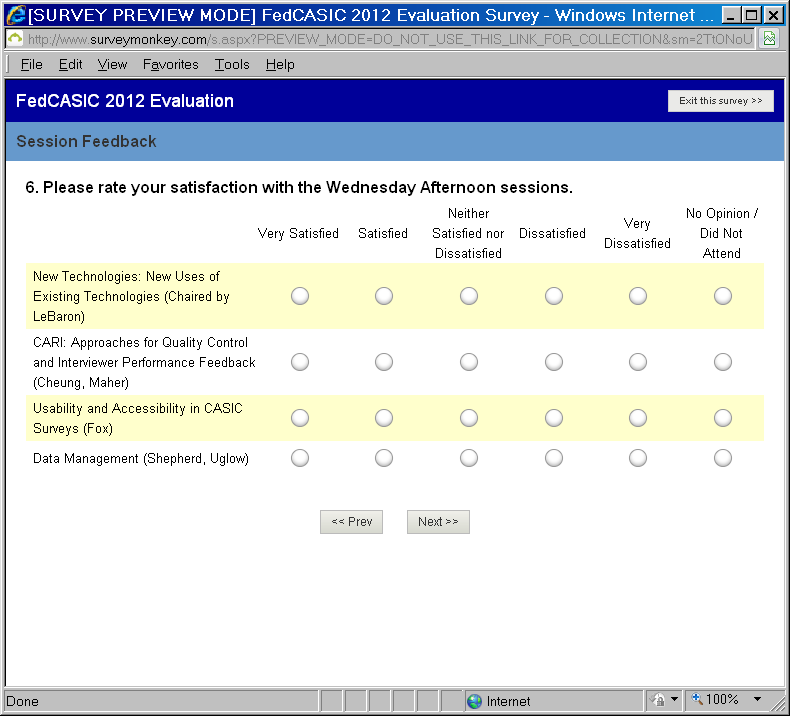This screenshot has height=716, width=790.
Task: Click the SurveyMonkey site icon in address bar
Action: coord(15,39)
